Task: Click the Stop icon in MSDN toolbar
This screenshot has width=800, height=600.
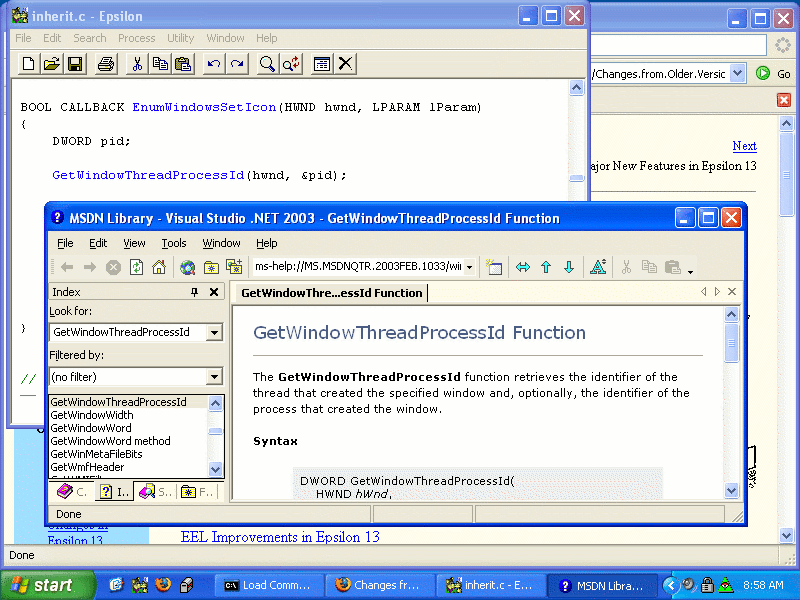Action: tap(113, 267)
